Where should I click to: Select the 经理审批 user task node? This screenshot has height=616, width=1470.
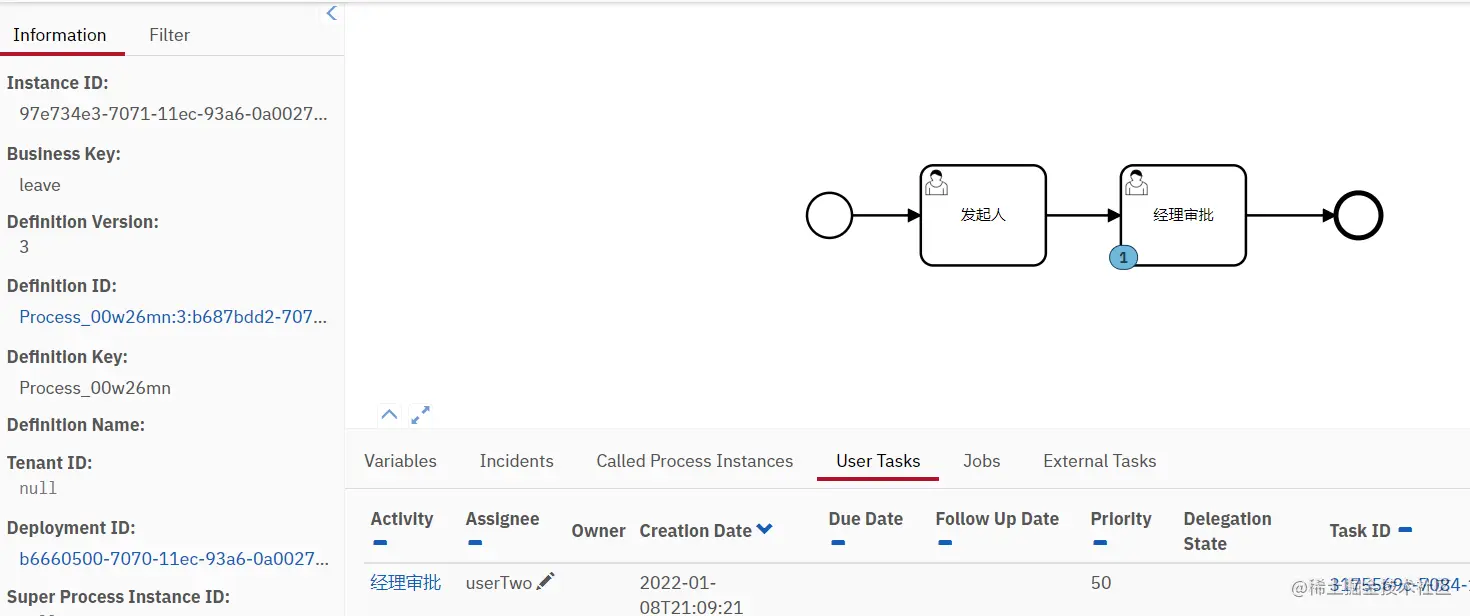pyautogui.click(x=1183, y=215)
